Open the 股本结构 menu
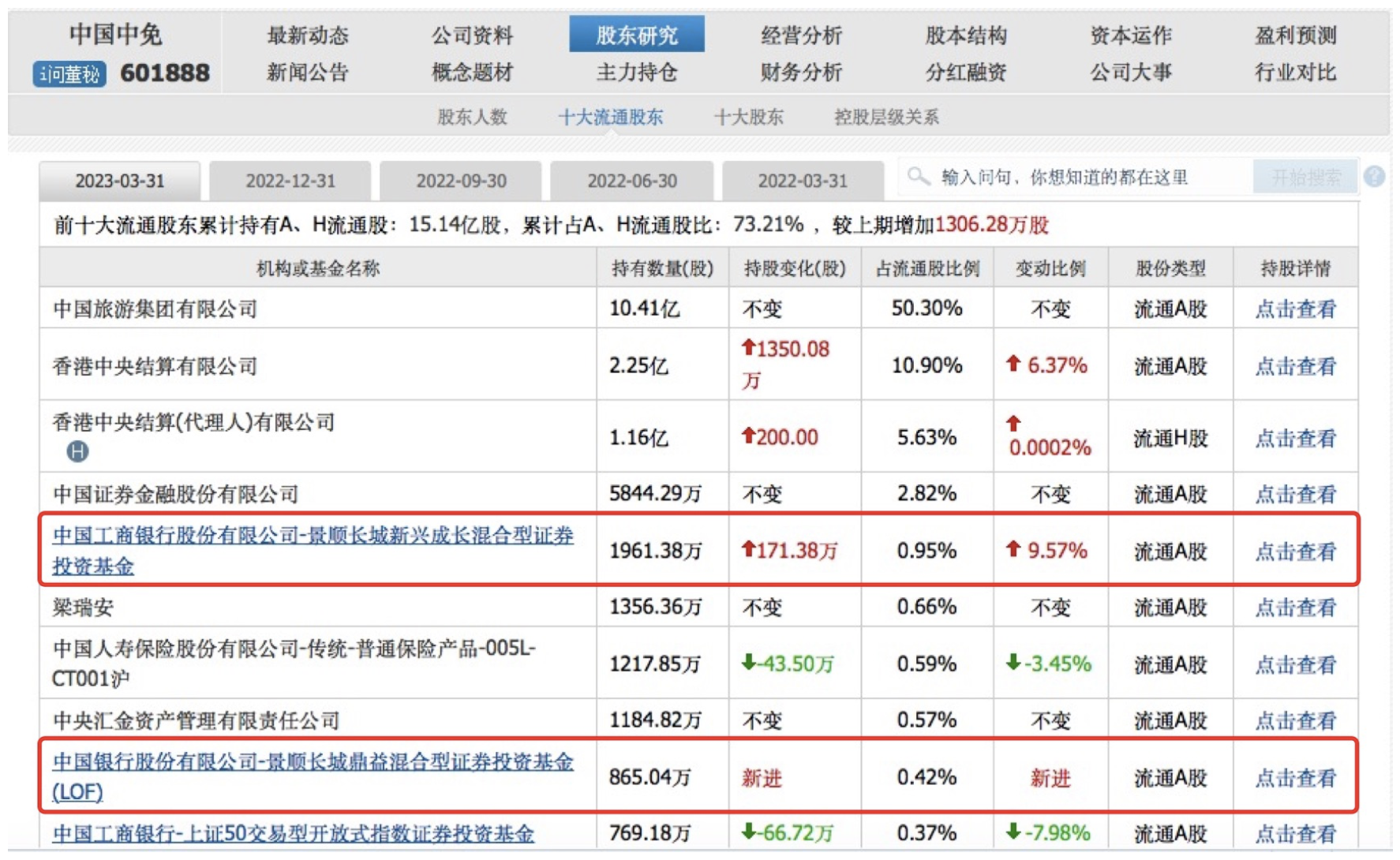The image size is (1400, 860). (x=966, y=35)
